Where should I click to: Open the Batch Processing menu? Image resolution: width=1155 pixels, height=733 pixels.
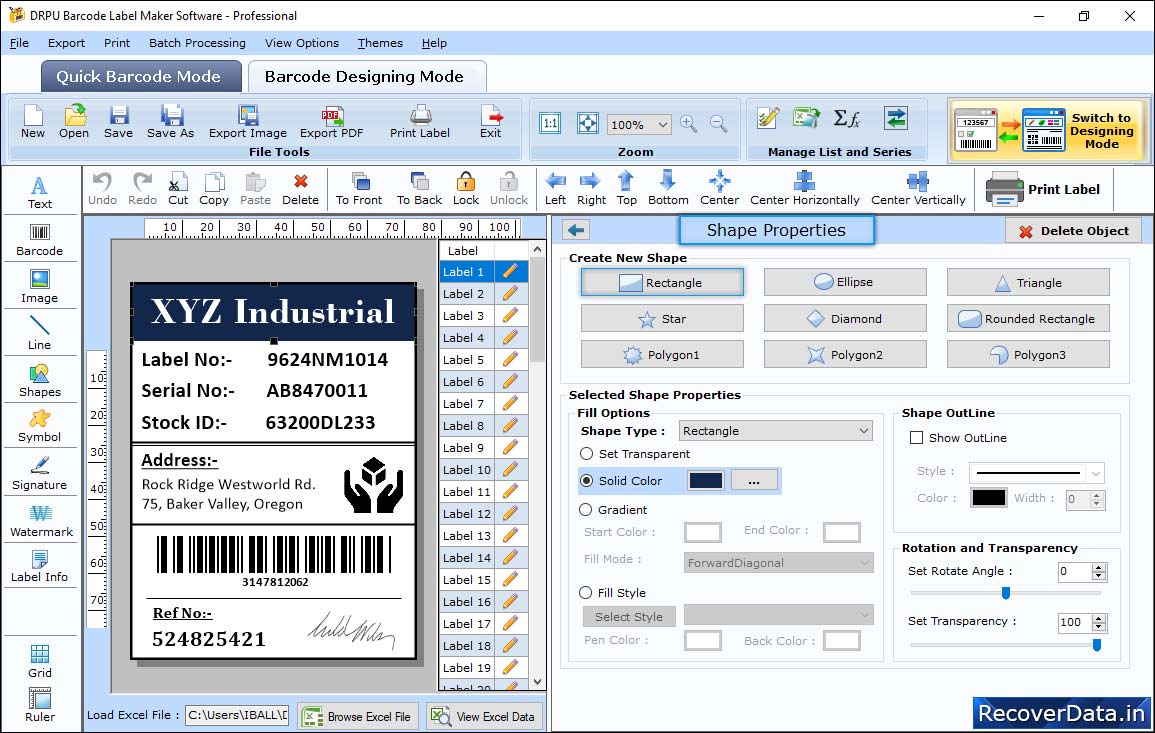point(197,43)
